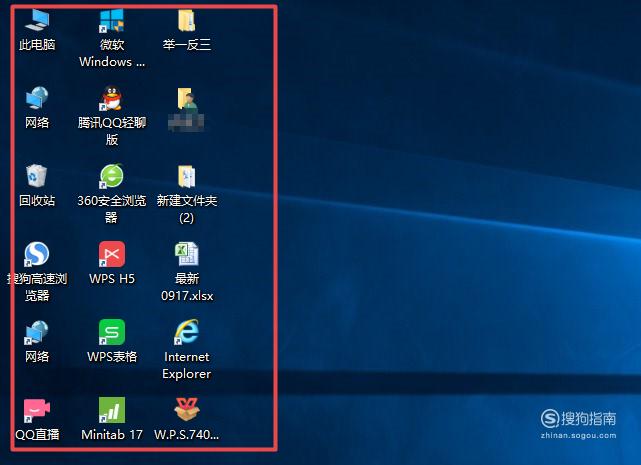Select the Internet Explorer shortcut icon
This screenshot has width=641, height=465.
click(x=187, y=332)
